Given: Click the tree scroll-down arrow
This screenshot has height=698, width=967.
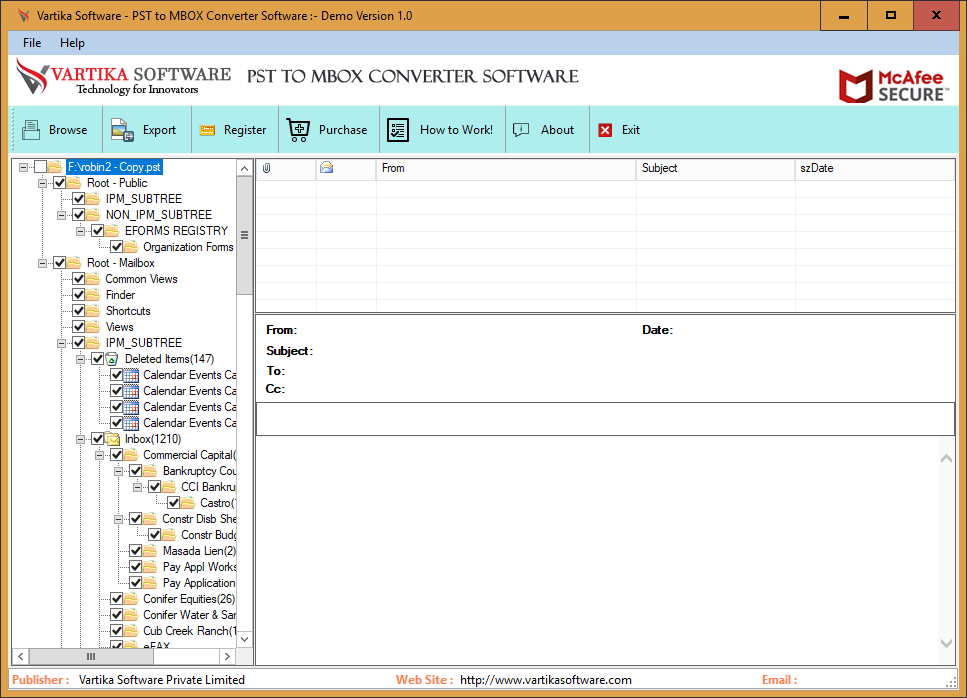Looking at the screenshot, I should point(244,639).
